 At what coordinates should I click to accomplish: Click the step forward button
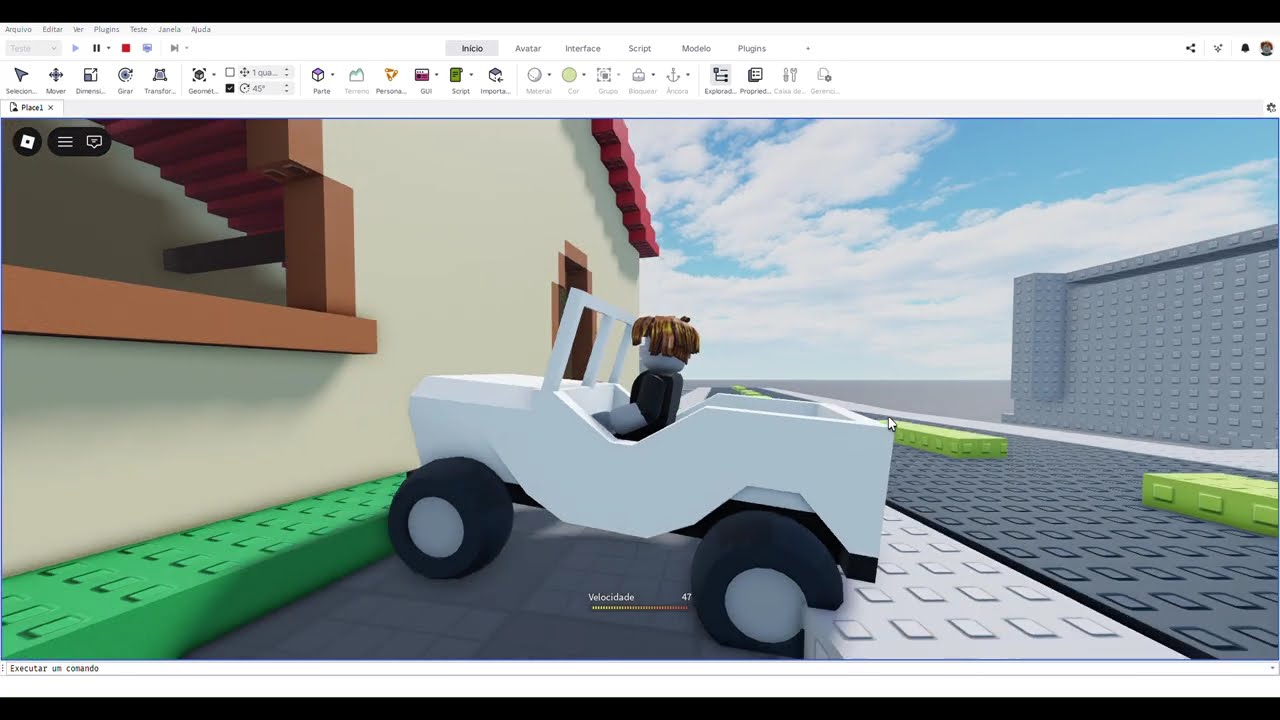pyautogui.click(x=174, y=48)
